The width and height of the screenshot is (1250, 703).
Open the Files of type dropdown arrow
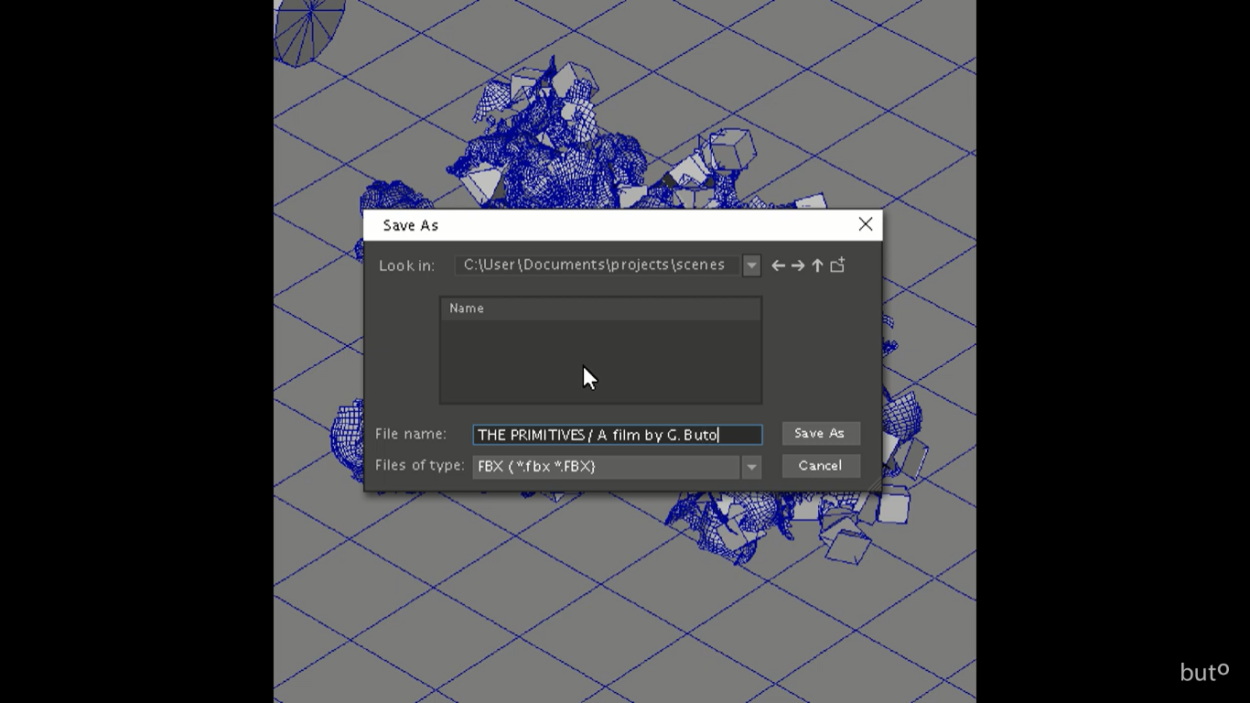click(751, 467)
